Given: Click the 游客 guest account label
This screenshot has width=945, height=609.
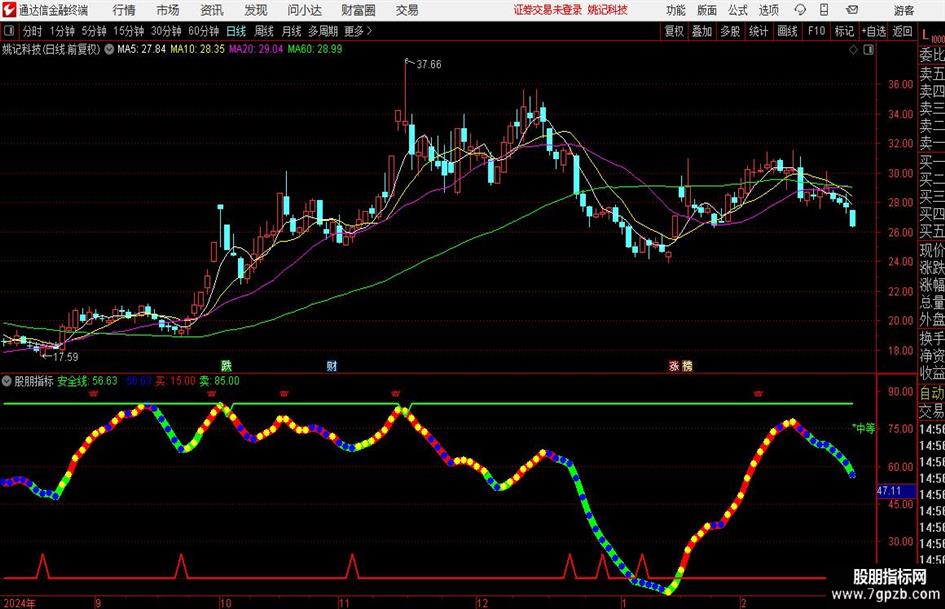Looking at the screenshot, I should [x=903, y=10].
